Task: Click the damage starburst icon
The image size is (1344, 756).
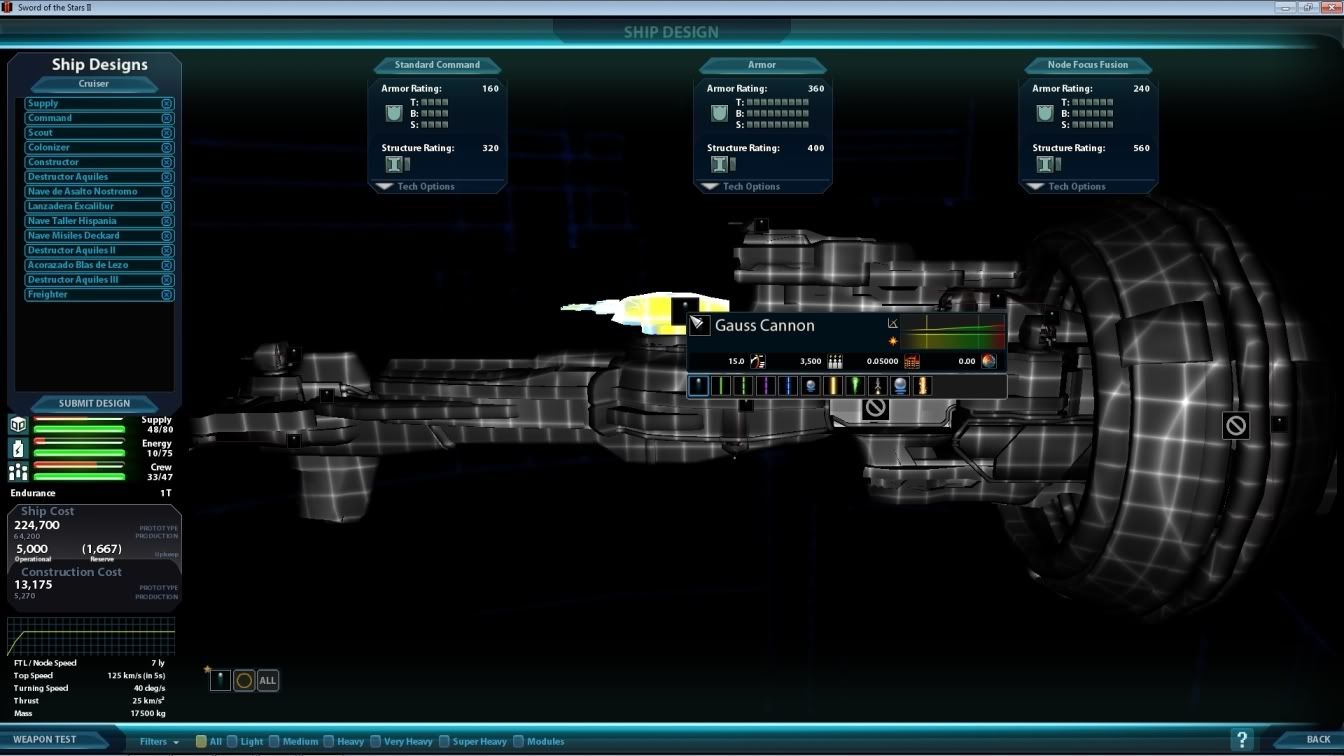Action: (893, 341)
